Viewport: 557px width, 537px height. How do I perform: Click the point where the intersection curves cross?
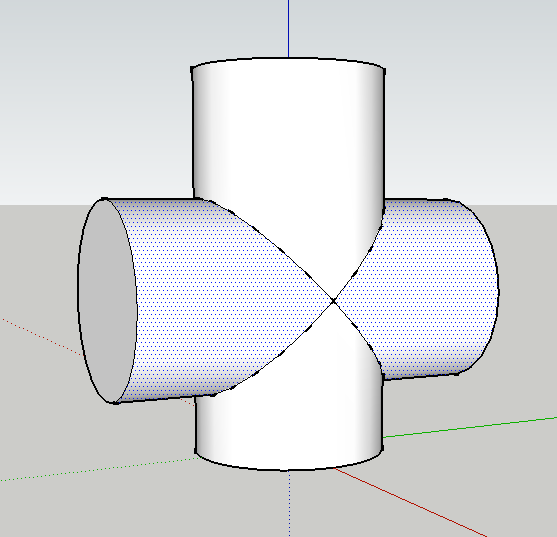[x=333, y=301]
